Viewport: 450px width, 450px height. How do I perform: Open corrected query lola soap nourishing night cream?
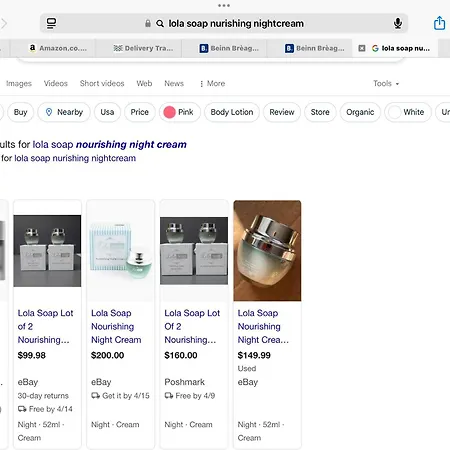[109, 144]
